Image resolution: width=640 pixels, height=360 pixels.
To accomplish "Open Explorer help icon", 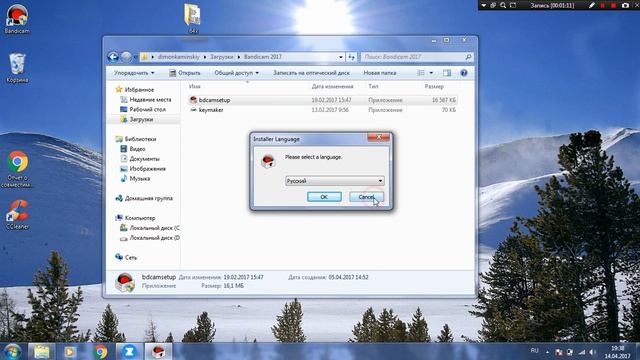I will pyautogui.click(x=464, y=73).
